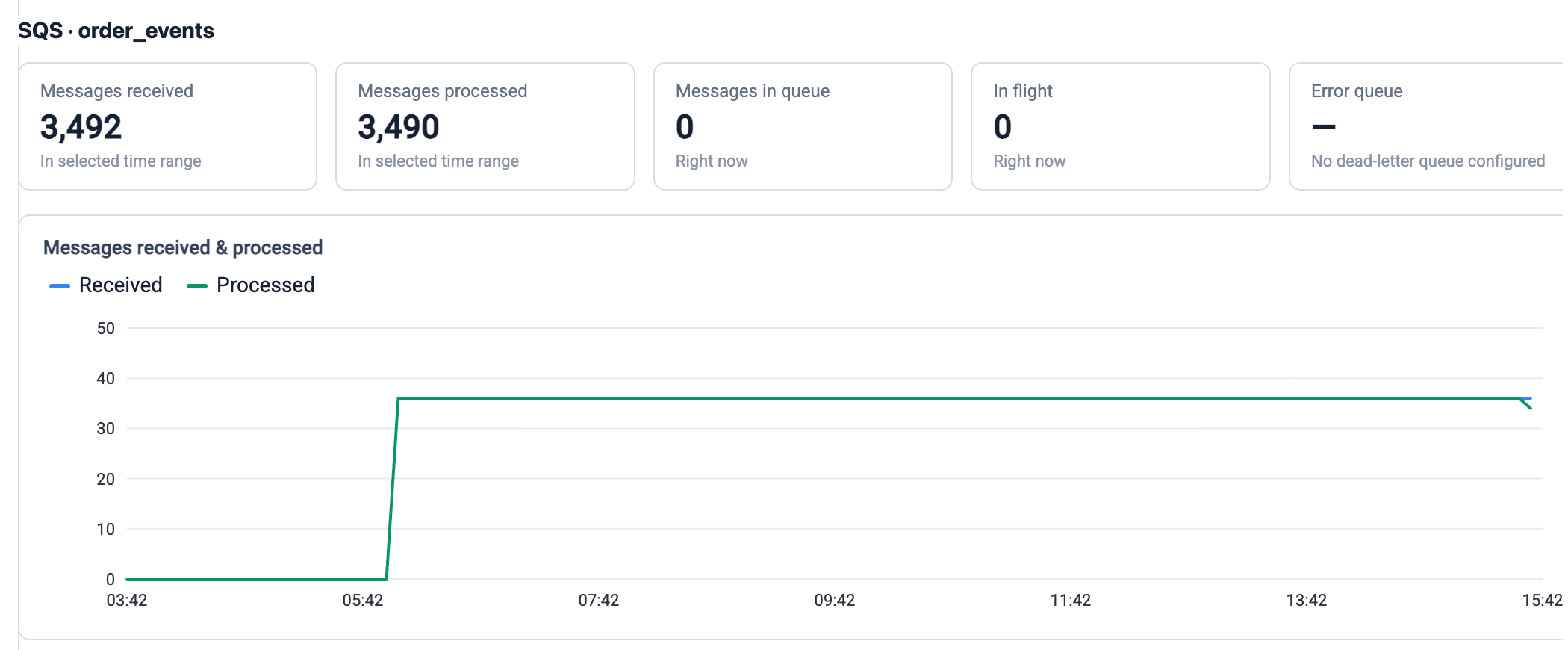Click the Error queue dash value

1324,127
